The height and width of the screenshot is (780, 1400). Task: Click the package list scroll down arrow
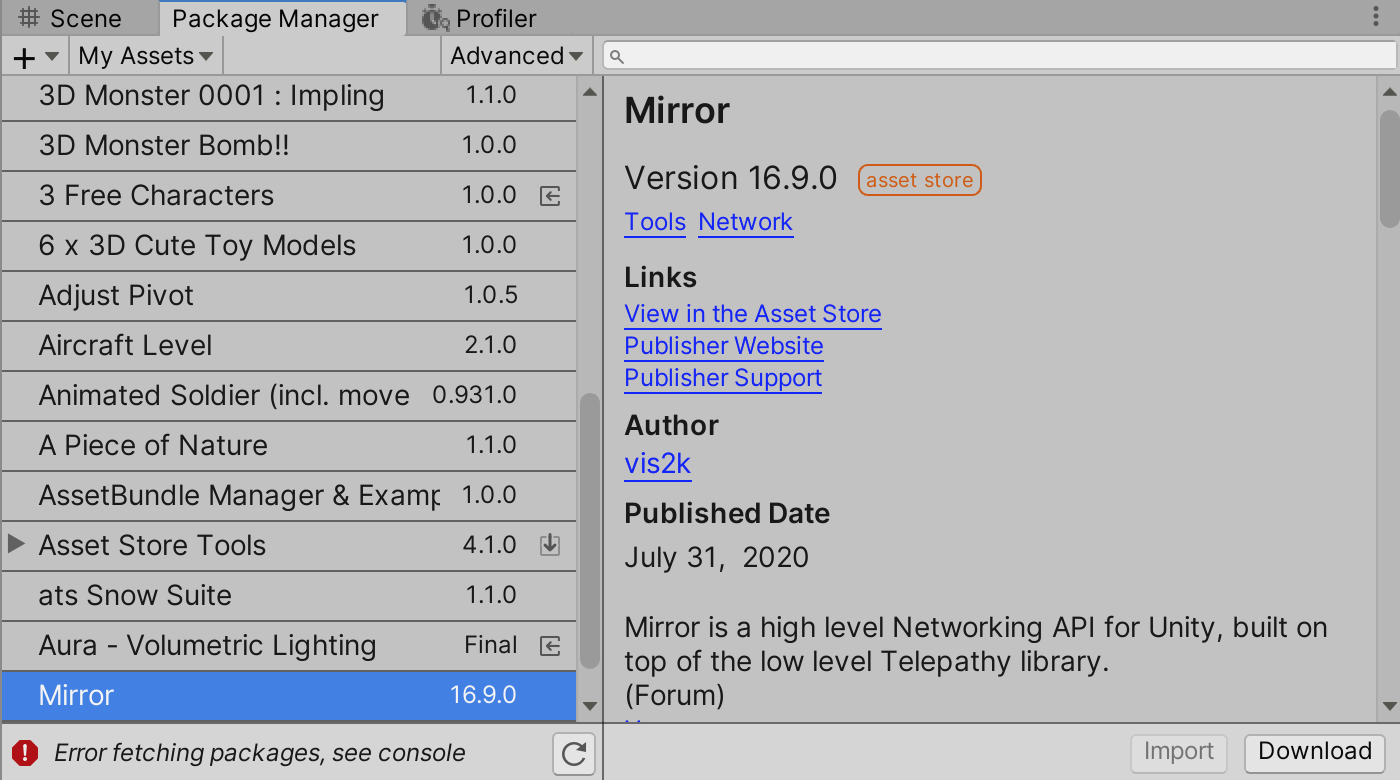pyautogui.click(x=590, y=707)
